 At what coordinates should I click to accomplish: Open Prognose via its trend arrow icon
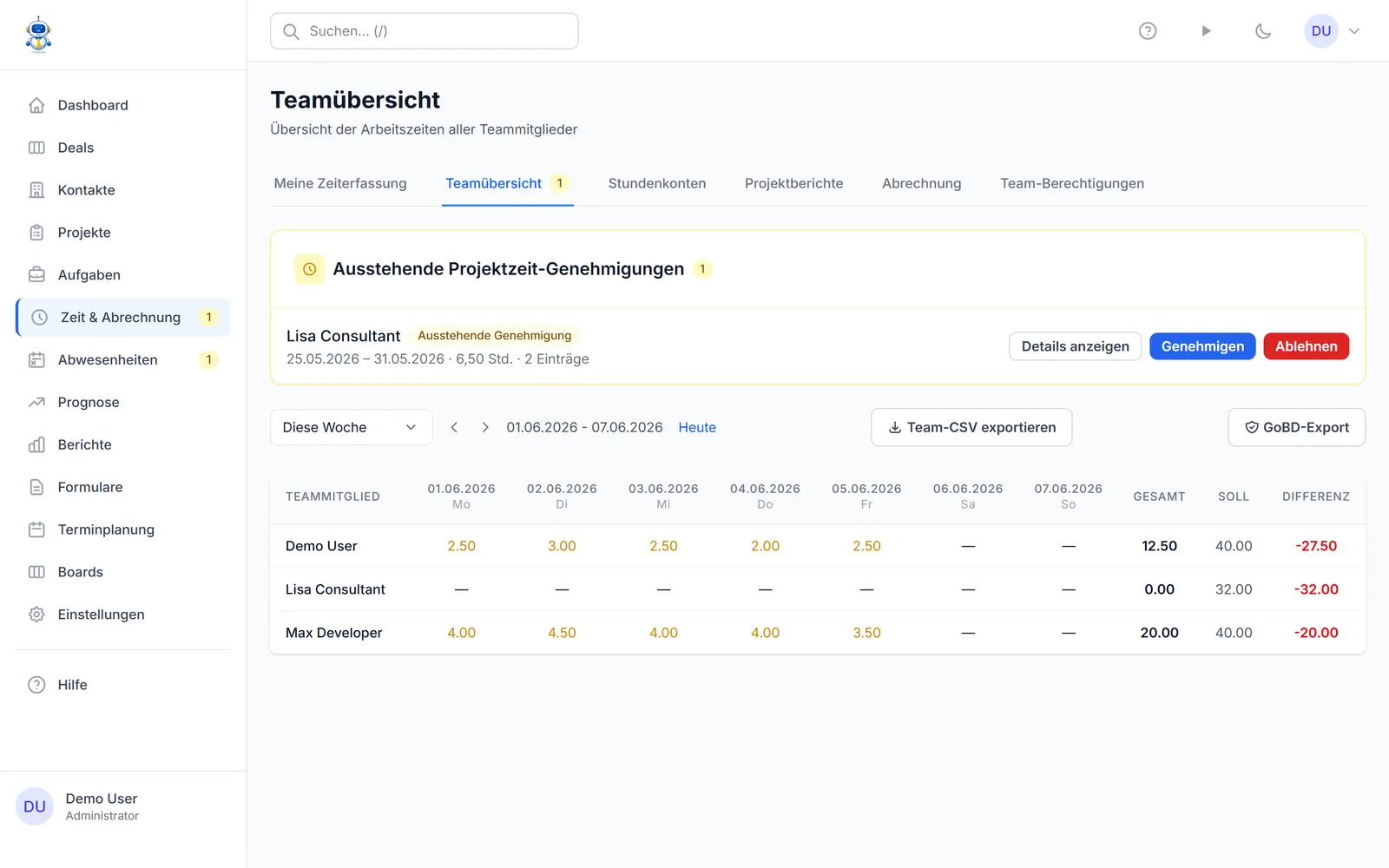(36, 403)
